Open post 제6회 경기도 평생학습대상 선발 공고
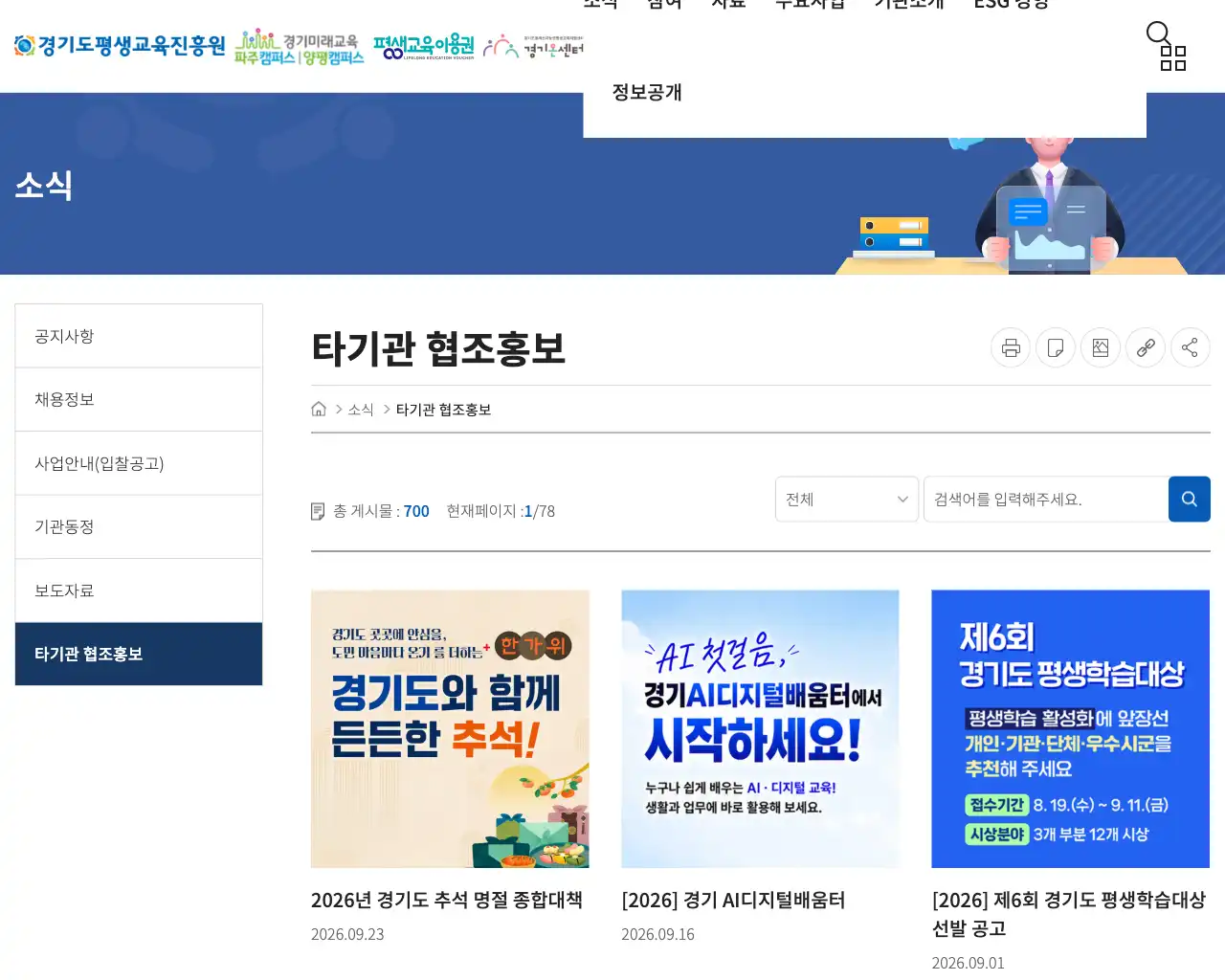This screenshot has width=1225, height=980. (x=1069, y=914)
